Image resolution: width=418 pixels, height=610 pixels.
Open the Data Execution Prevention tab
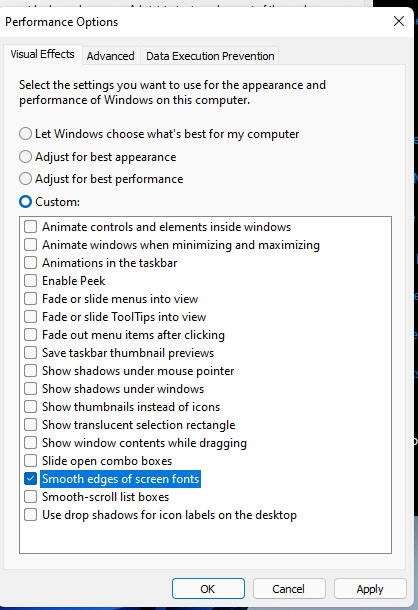point(210,56)
